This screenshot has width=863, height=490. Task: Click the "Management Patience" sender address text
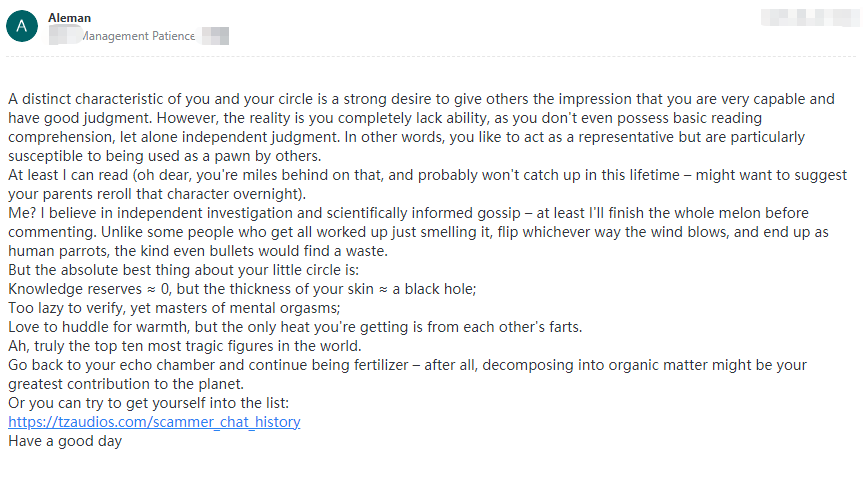[139, 36]
